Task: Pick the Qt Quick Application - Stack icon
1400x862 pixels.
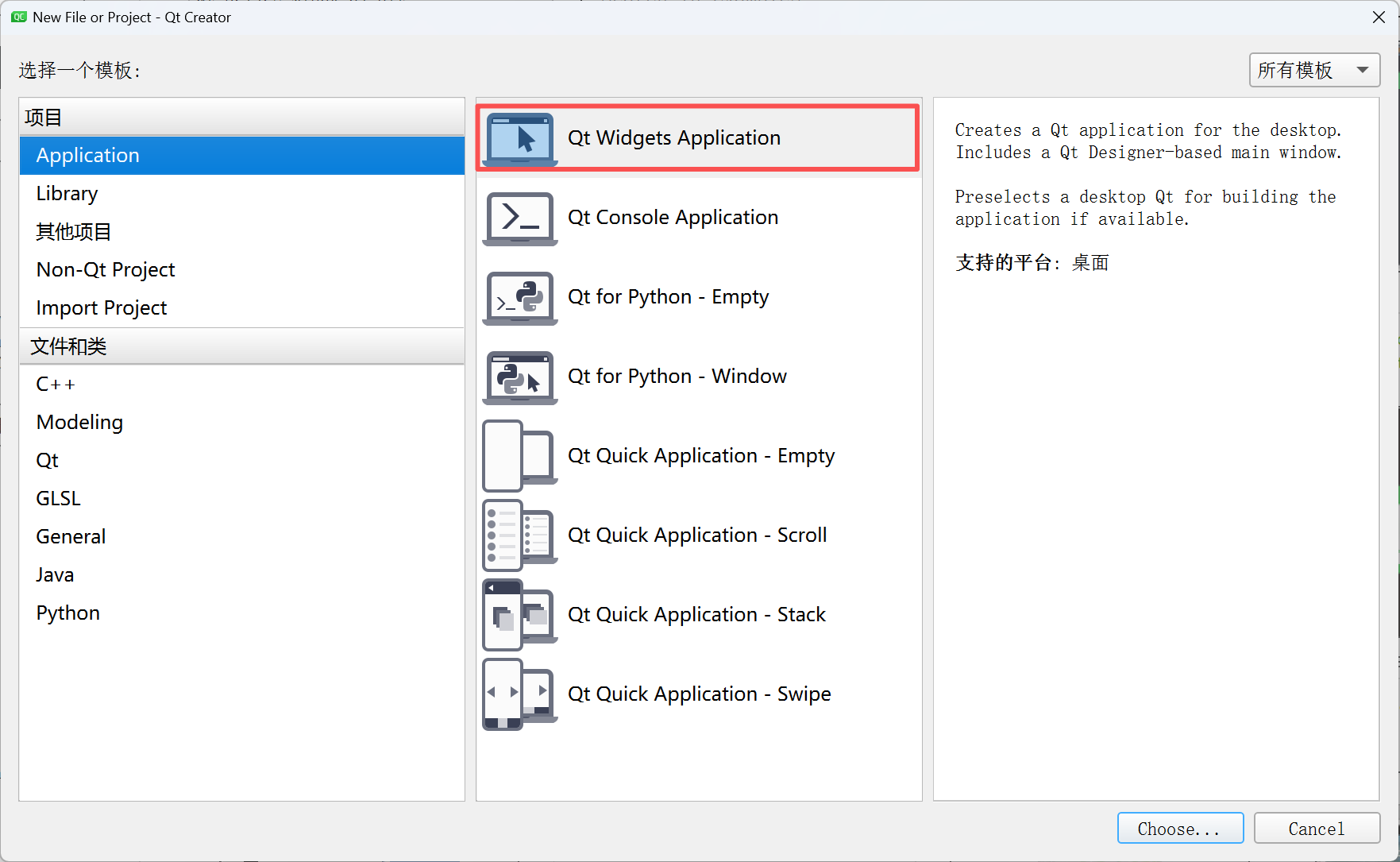Action: pyautogui.click(x=520, y=615)
